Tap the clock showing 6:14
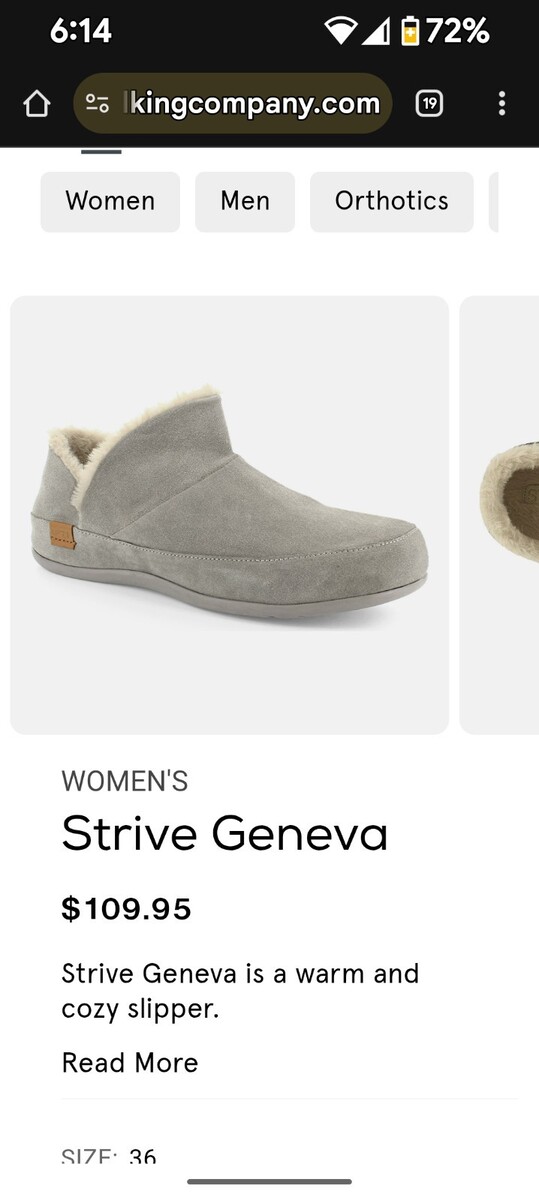 [x=80, y=31]
